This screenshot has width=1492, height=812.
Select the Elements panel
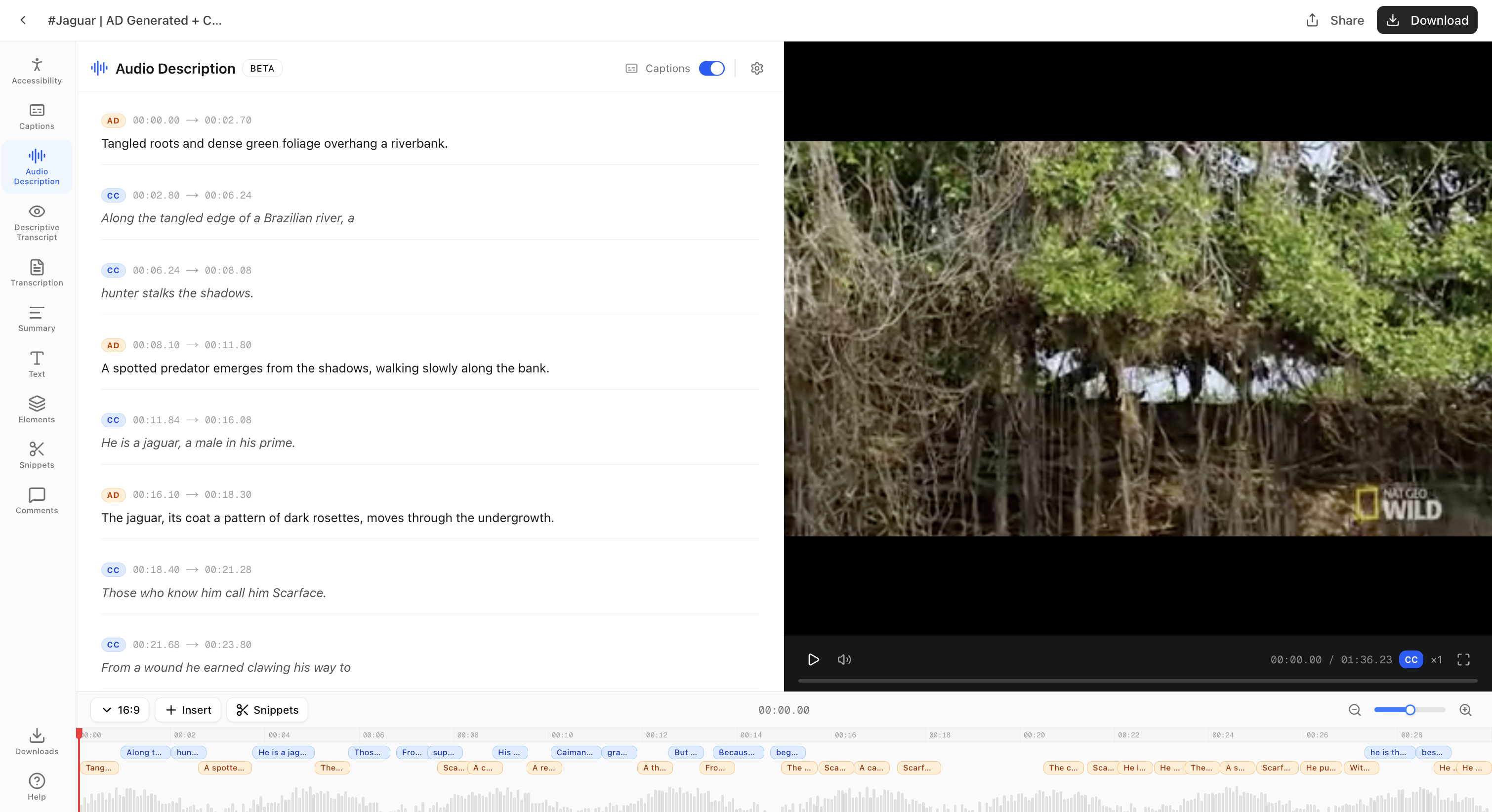click(x=36, y=409)
